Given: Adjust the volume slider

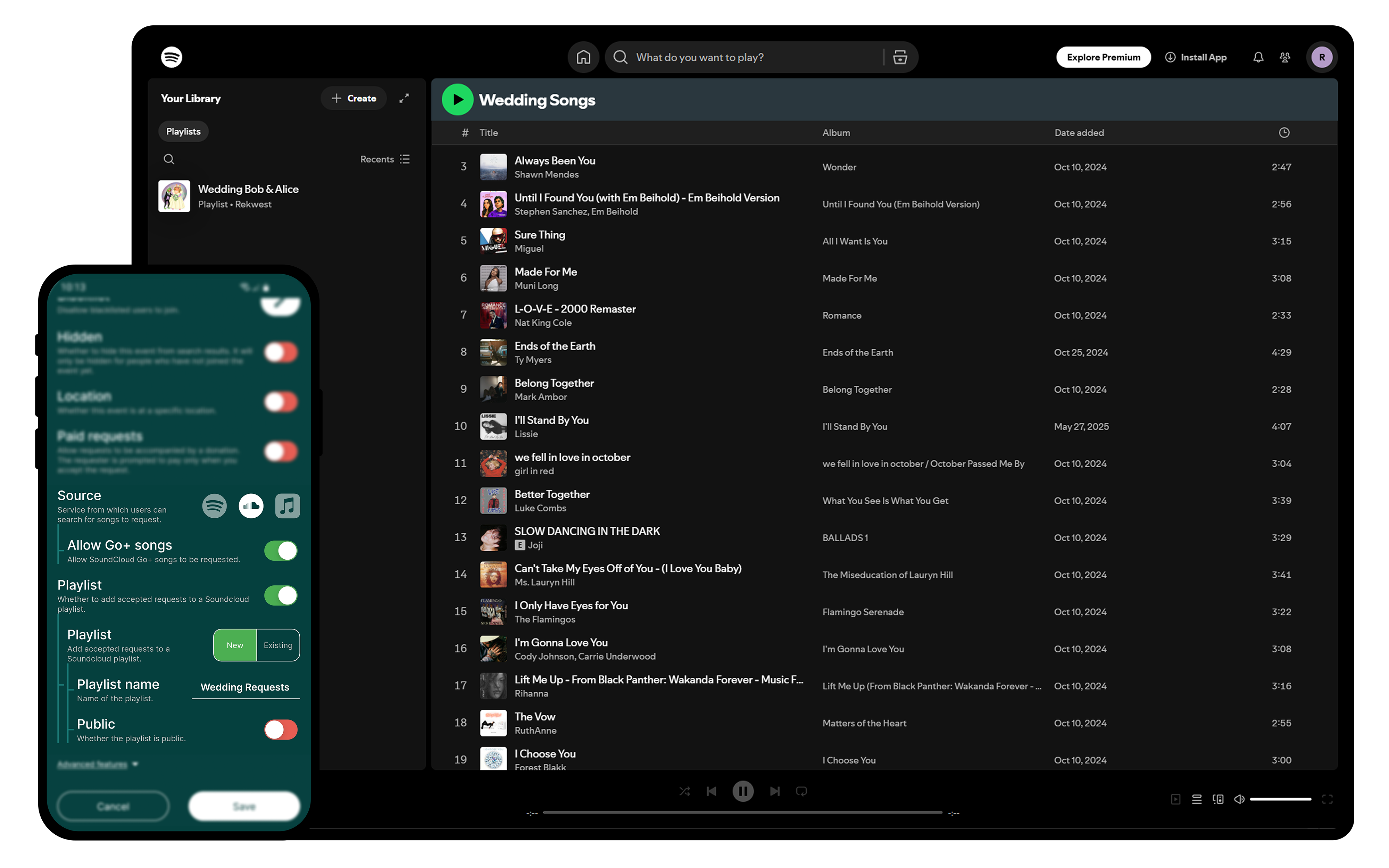Looking at the screenshot, I should click(1281, 799).
